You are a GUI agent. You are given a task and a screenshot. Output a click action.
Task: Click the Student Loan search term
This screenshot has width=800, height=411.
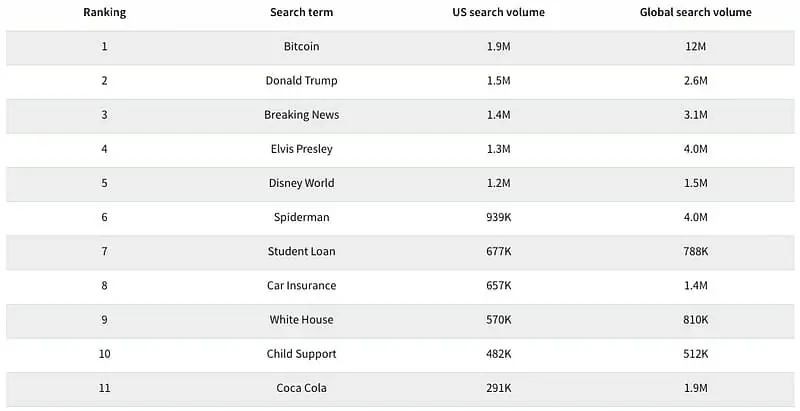(x=301, y=251)
